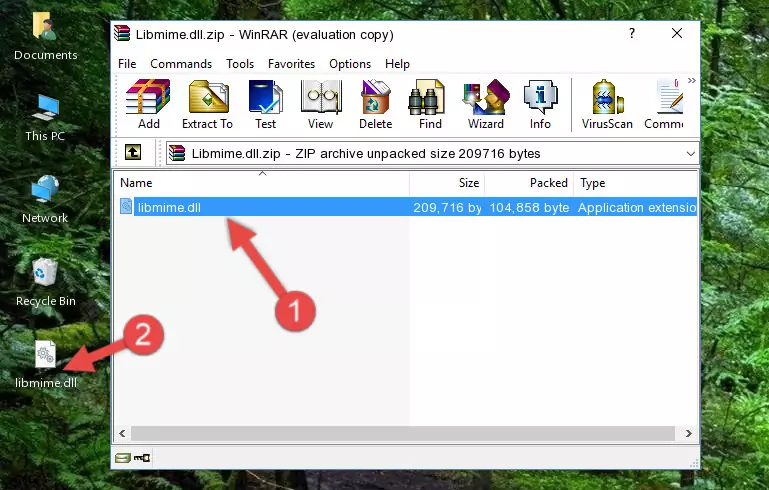The width and height of the screenshot is (769, 490).
Task: Click the Extract To toolbar icon
Action: tap(207, 104)
